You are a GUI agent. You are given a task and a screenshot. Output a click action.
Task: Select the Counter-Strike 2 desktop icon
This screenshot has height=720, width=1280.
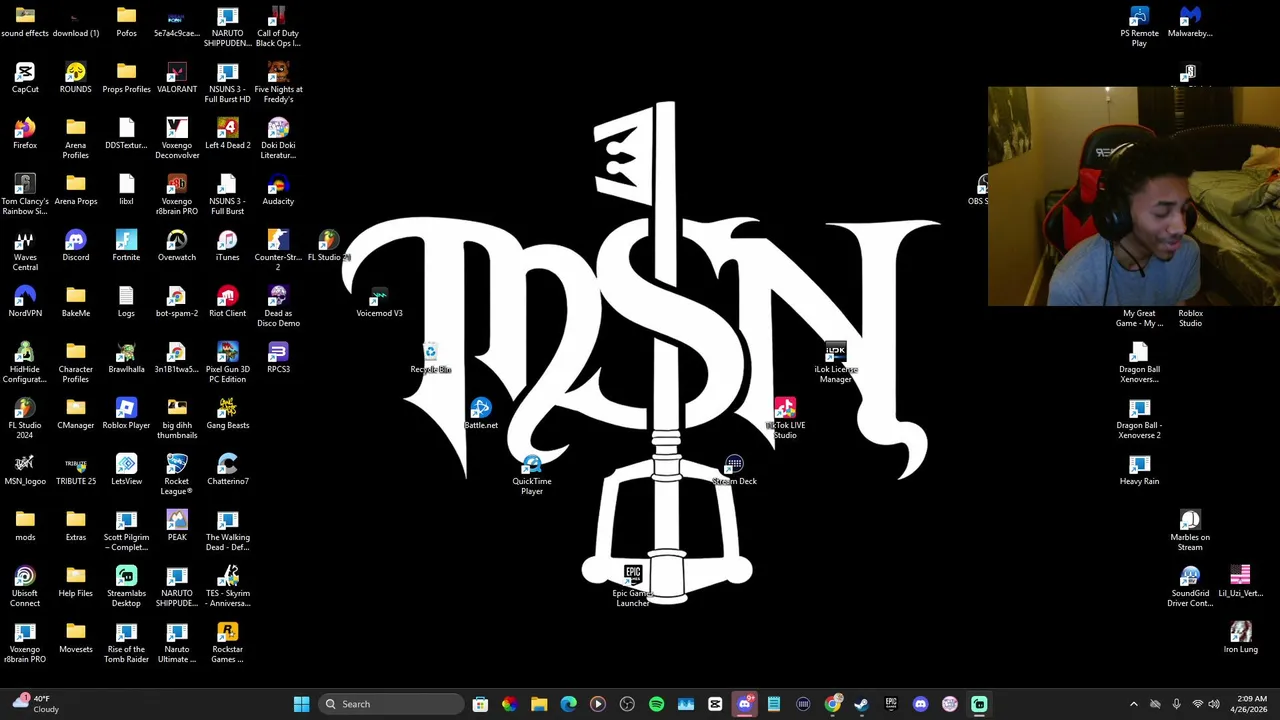[x=278, y=250]
